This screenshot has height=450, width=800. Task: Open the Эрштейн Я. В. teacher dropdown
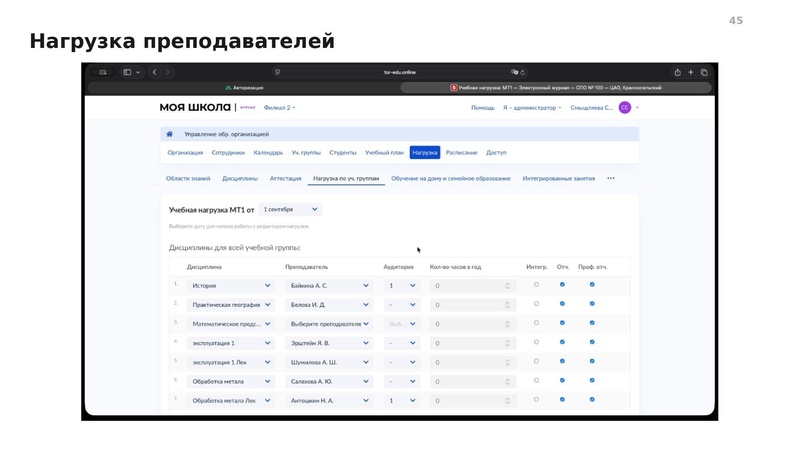coord(329,343)
